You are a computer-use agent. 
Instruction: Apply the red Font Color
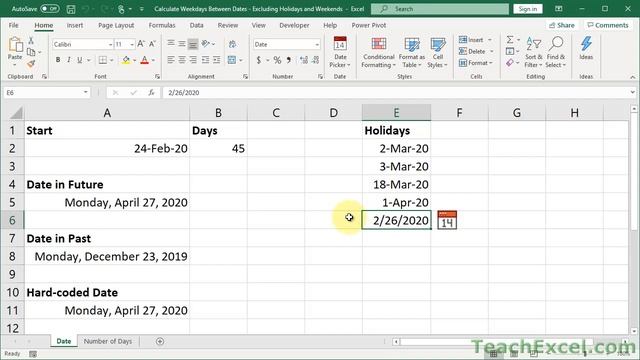click(144, 60)
